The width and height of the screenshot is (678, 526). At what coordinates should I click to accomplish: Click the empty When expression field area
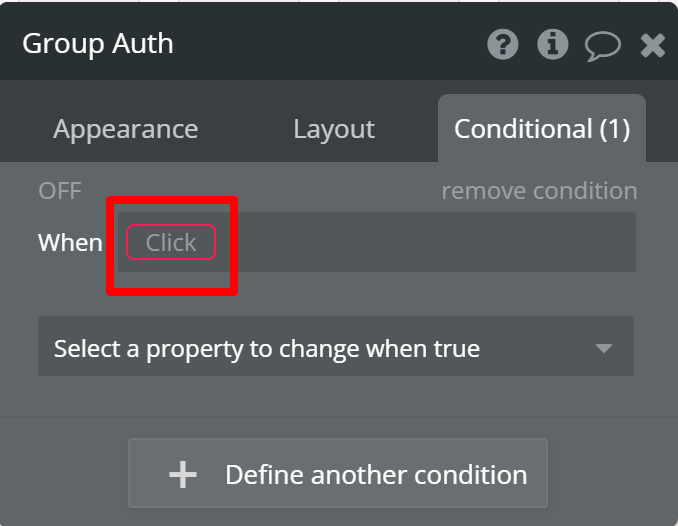(424, 242)
